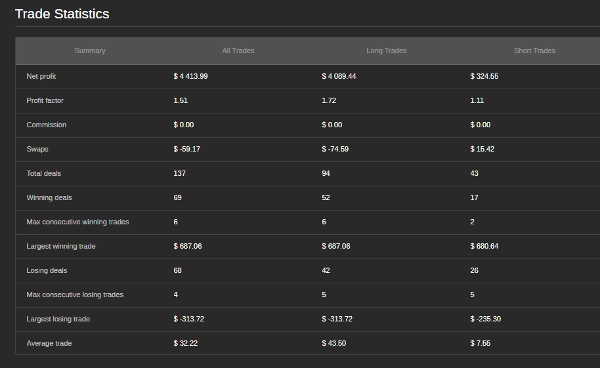
Task: Select Short Trades losing deals 26
Action: click(474, 270)
